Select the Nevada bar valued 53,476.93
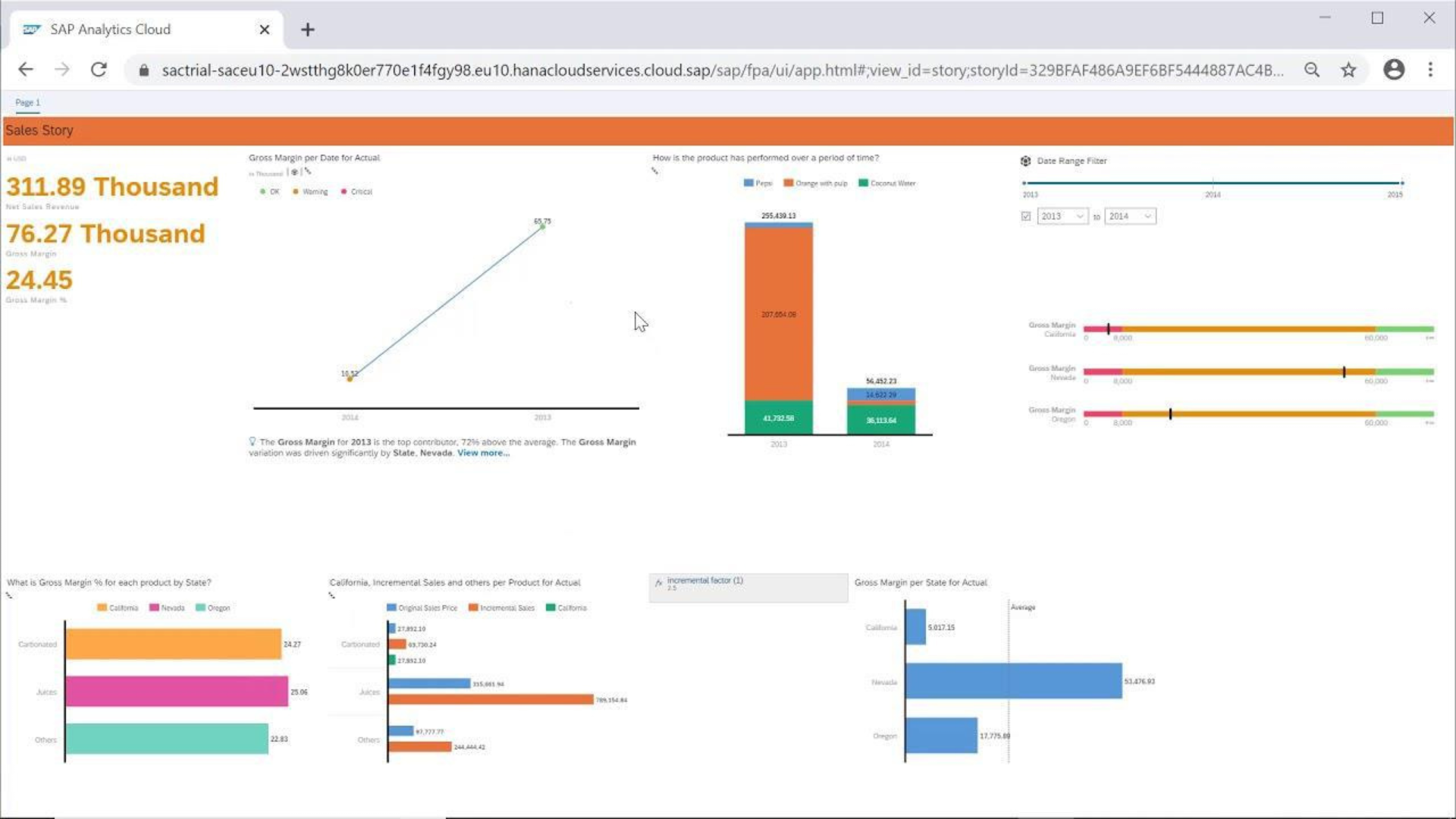The width and height of the screenshot is (1456, 819). (1014, 681)
